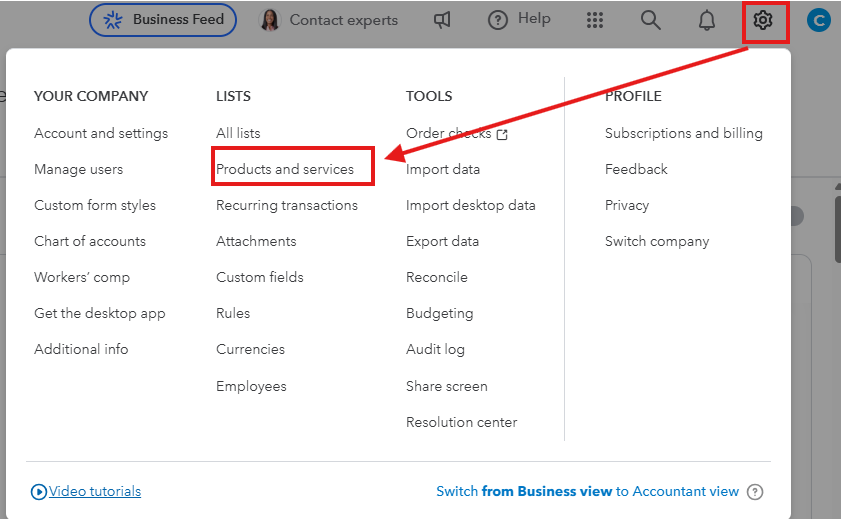Select Products and services
Screen dimensions: 841x519
(285, 169)
